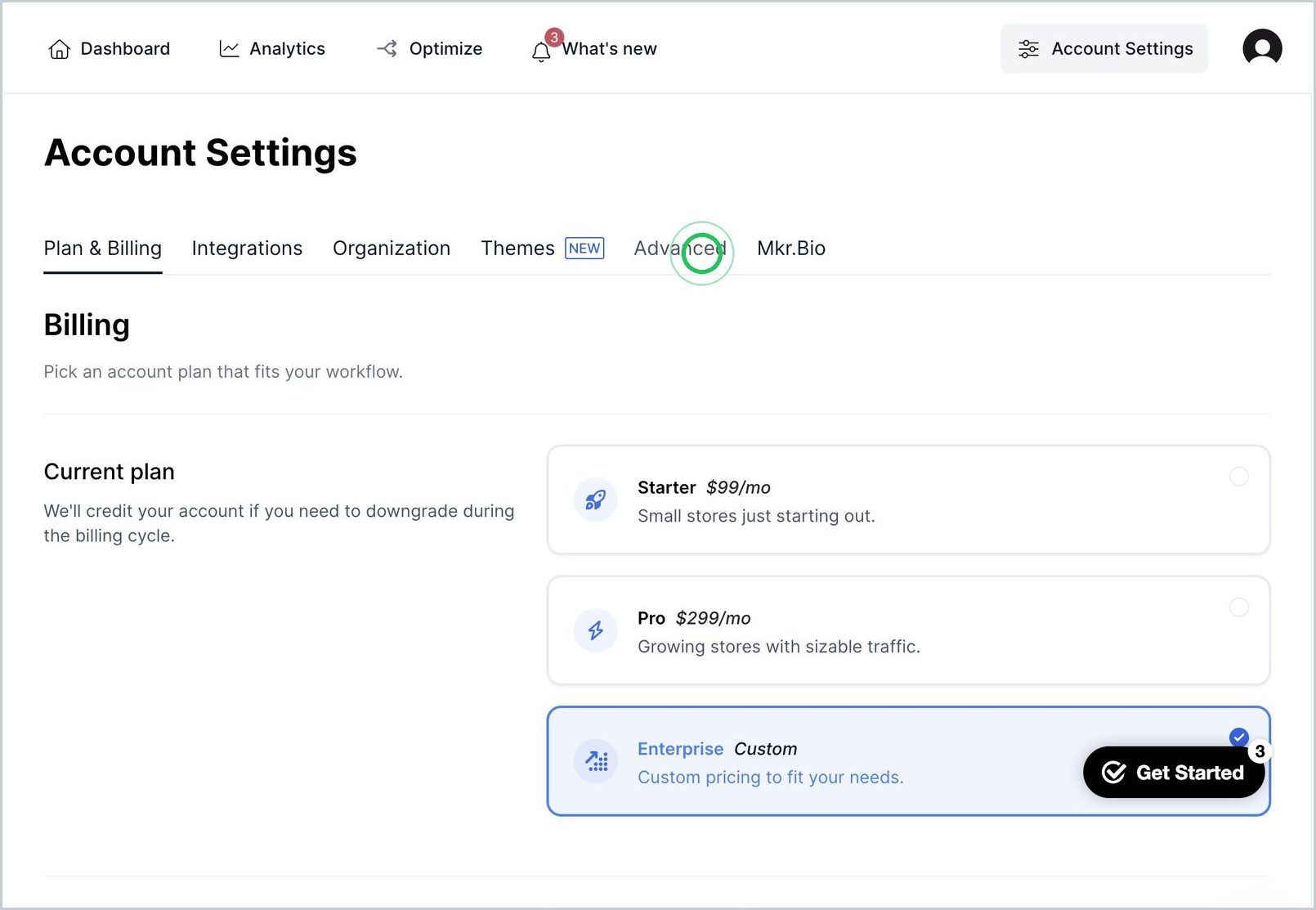
Task: Click "Growing stores with sizable traffic." text
Action: pos(779,647)
